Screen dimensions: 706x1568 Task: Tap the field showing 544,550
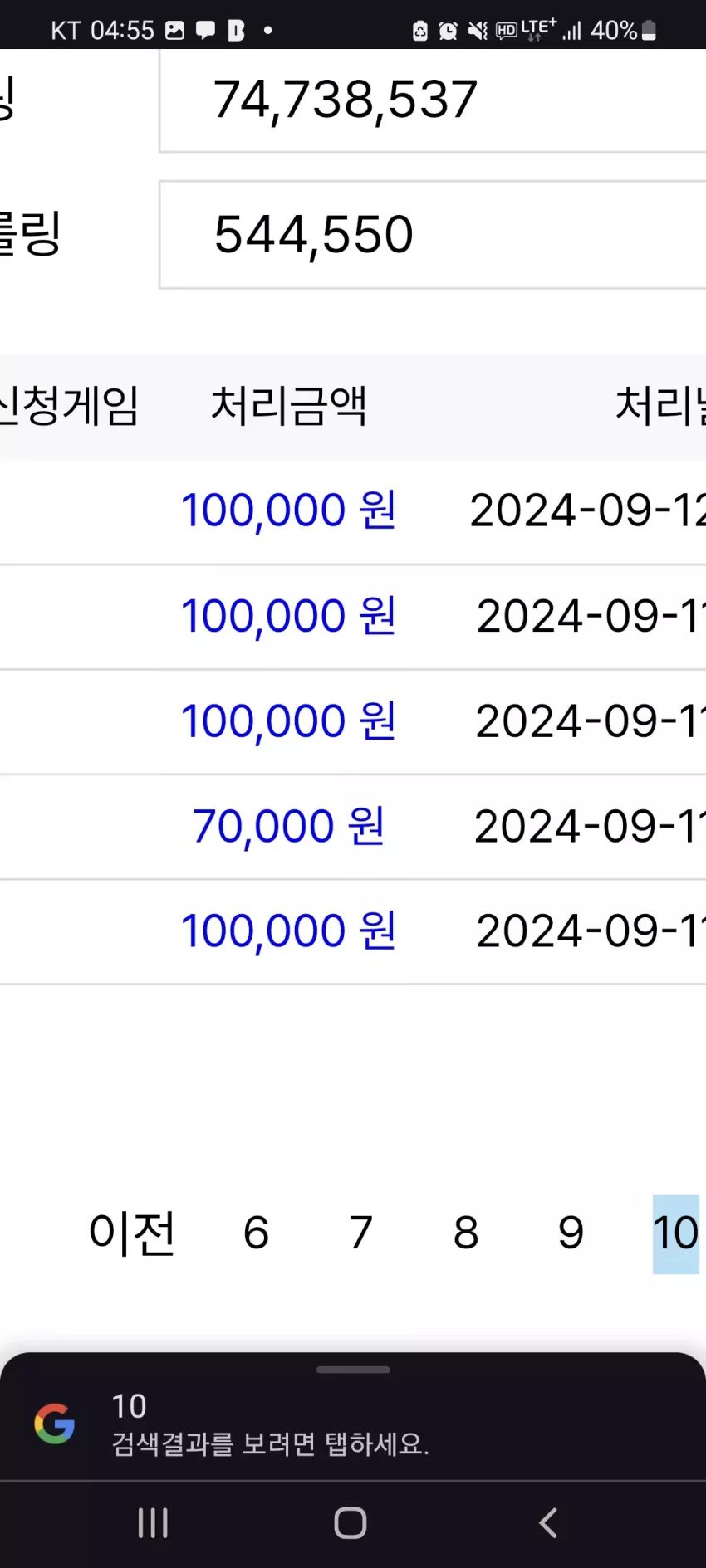[x=433, y=235]
